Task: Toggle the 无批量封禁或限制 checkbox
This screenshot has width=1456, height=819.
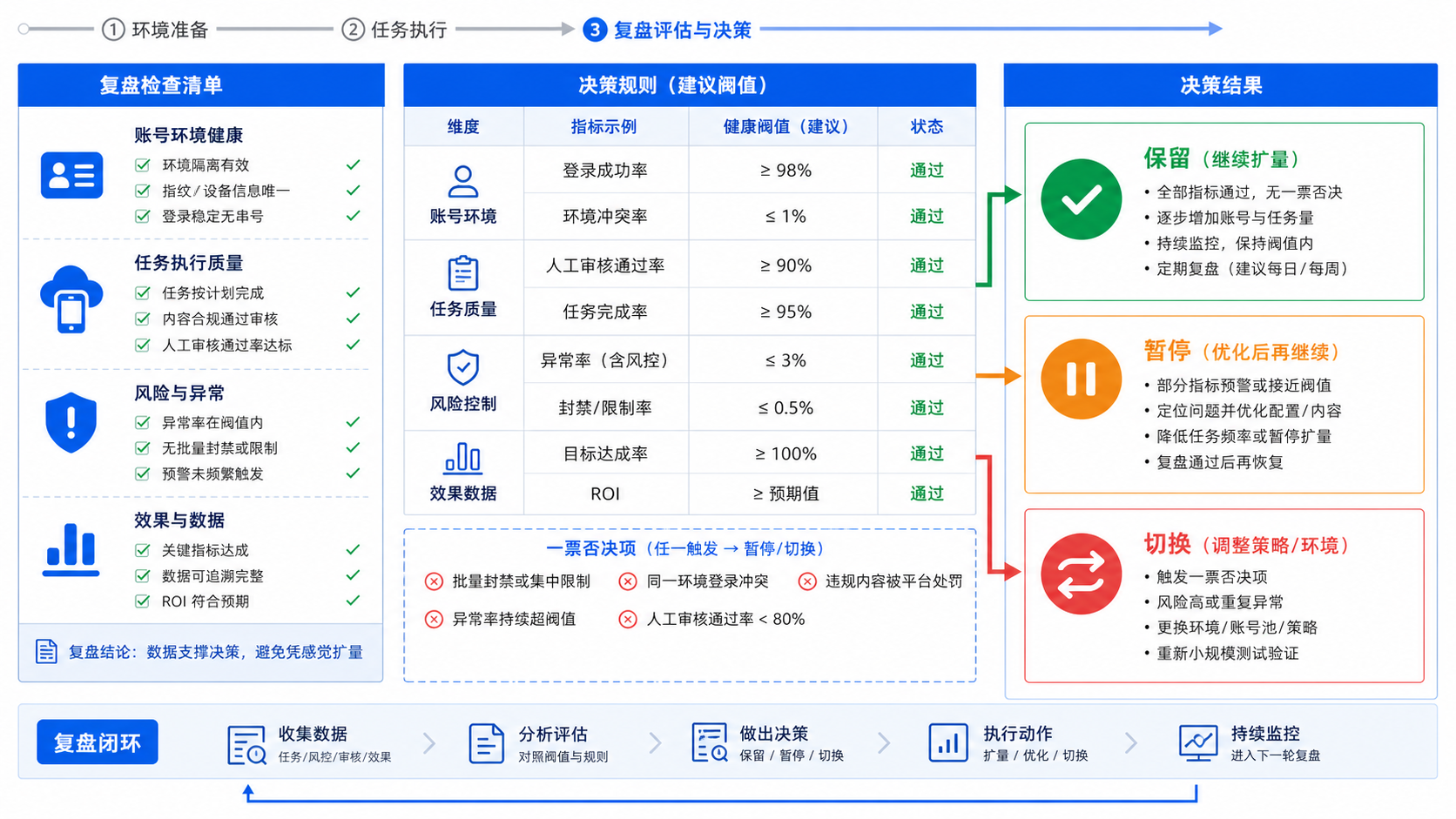Action: click(x=142, y=448)
